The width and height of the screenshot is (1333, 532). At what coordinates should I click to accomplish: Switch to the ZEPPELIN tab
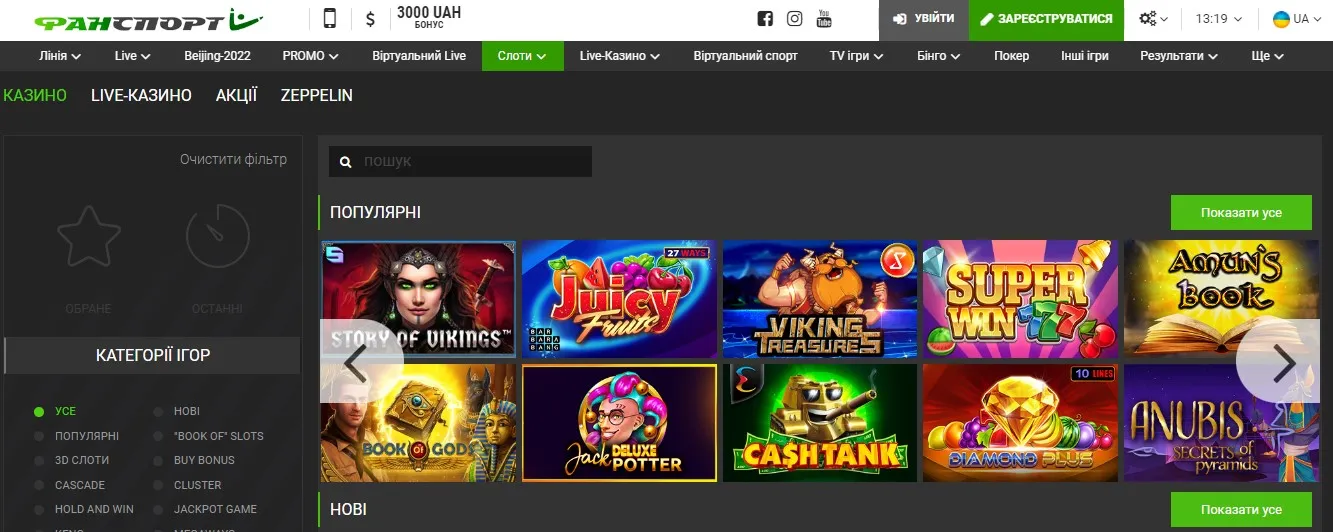coord(317,96)
